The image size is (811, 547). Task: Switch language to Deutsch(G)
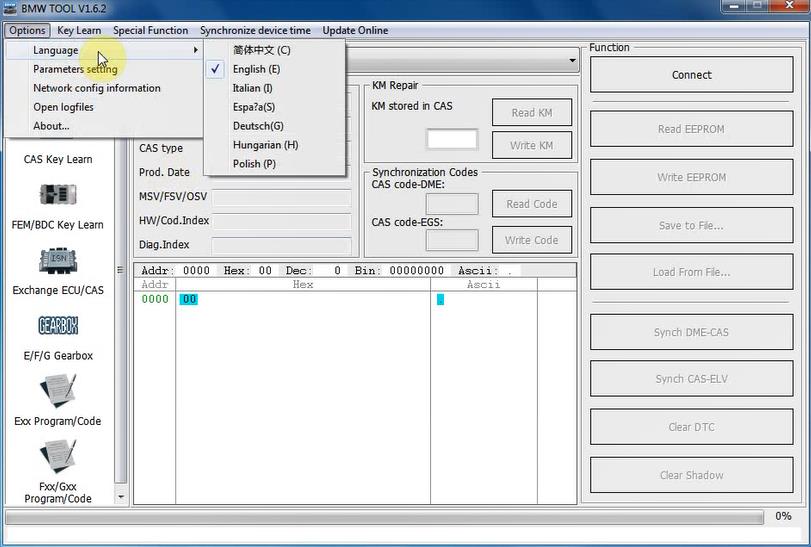point(258,126)
